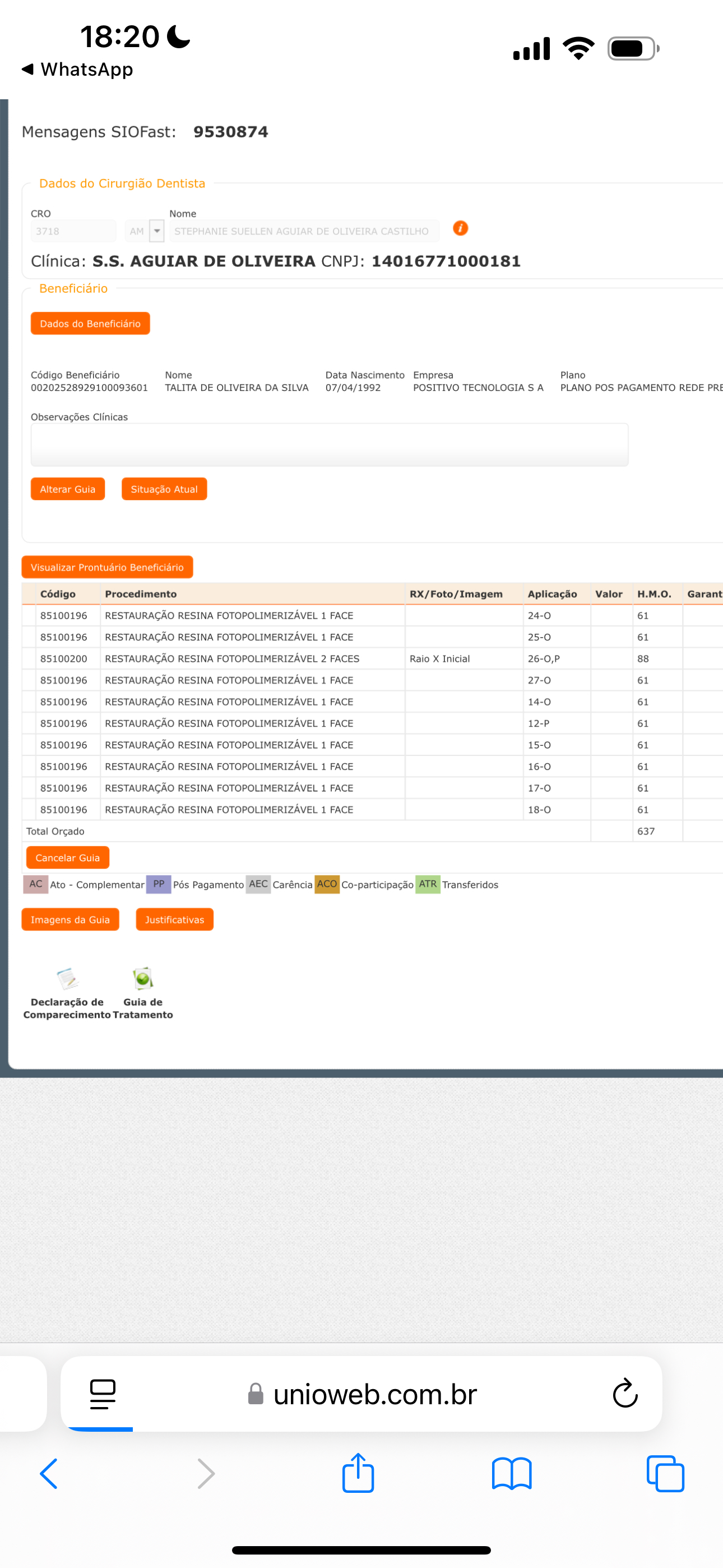Expand the CRO state AM dropdown
723x1568 pixels.
coord(157,231)
